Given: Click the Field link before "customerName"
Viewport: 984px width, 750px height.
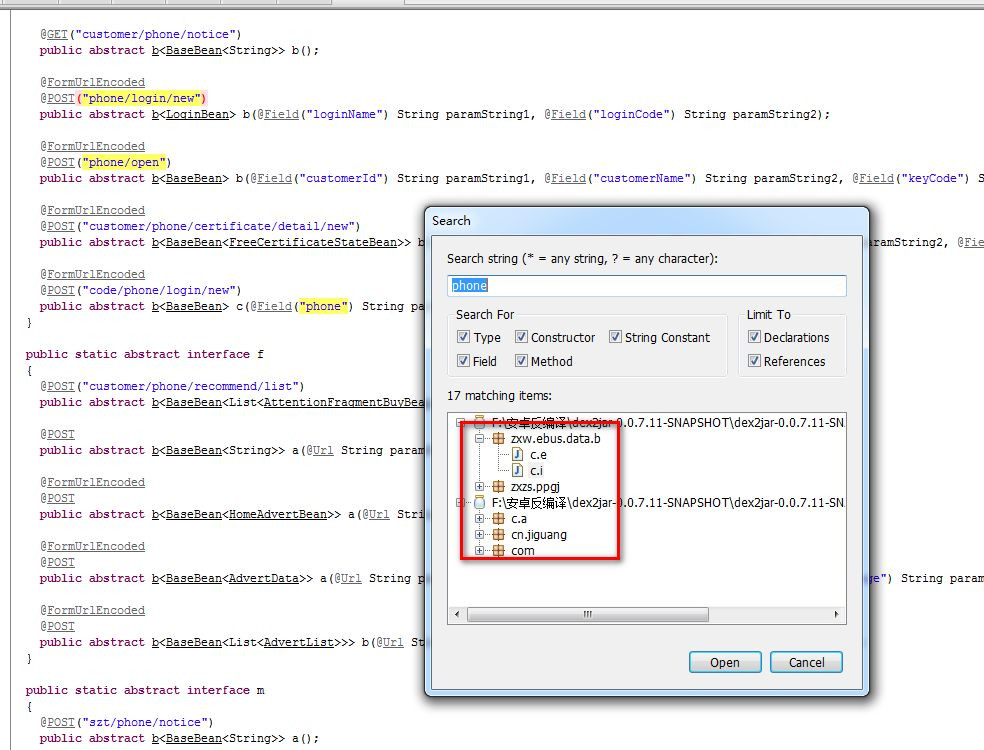Looking at the screenshot, I should [569, 178].
